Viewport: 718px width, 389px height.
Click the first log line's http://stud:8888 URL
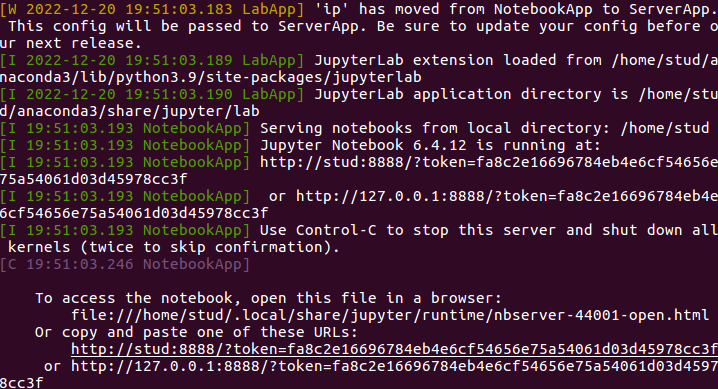489,162
